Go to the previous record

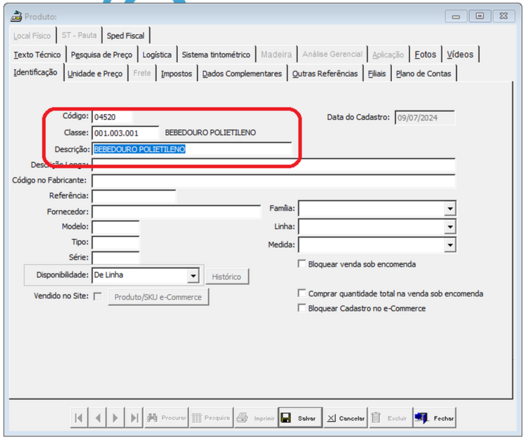[97, 417]
